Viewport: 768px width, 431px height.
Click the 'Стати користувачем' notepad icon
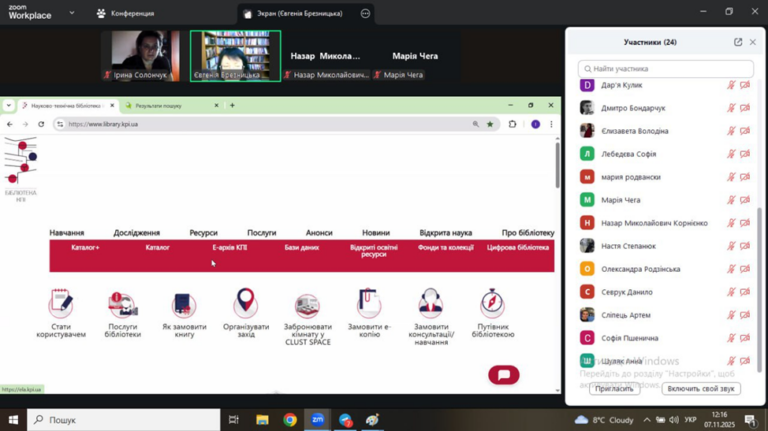tap(61, 304)
